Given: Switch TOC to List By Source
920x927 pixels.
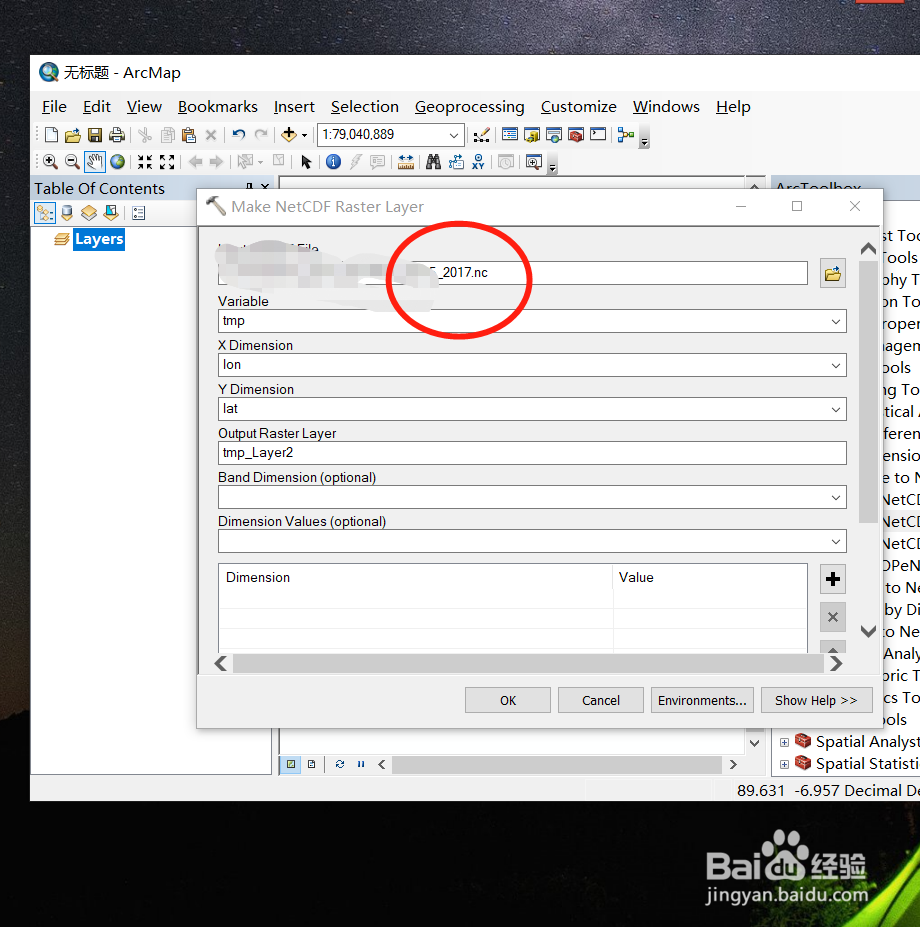Looking at the screenshot, I should click(67, 213).
